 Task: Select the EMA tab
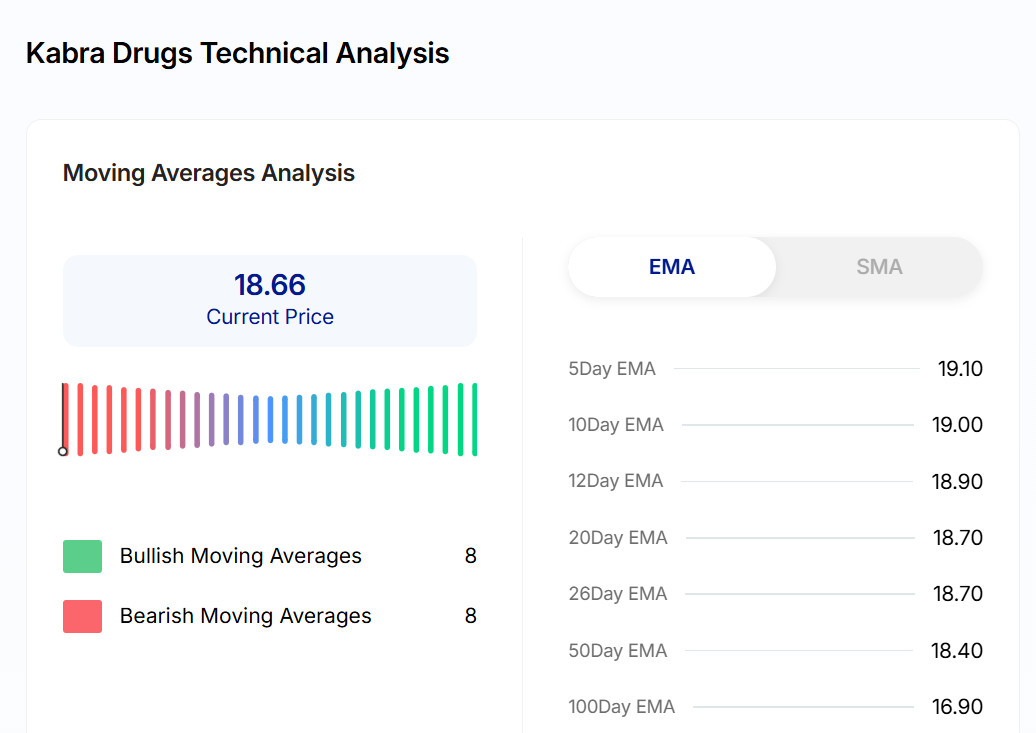click(x=671, y=267)
